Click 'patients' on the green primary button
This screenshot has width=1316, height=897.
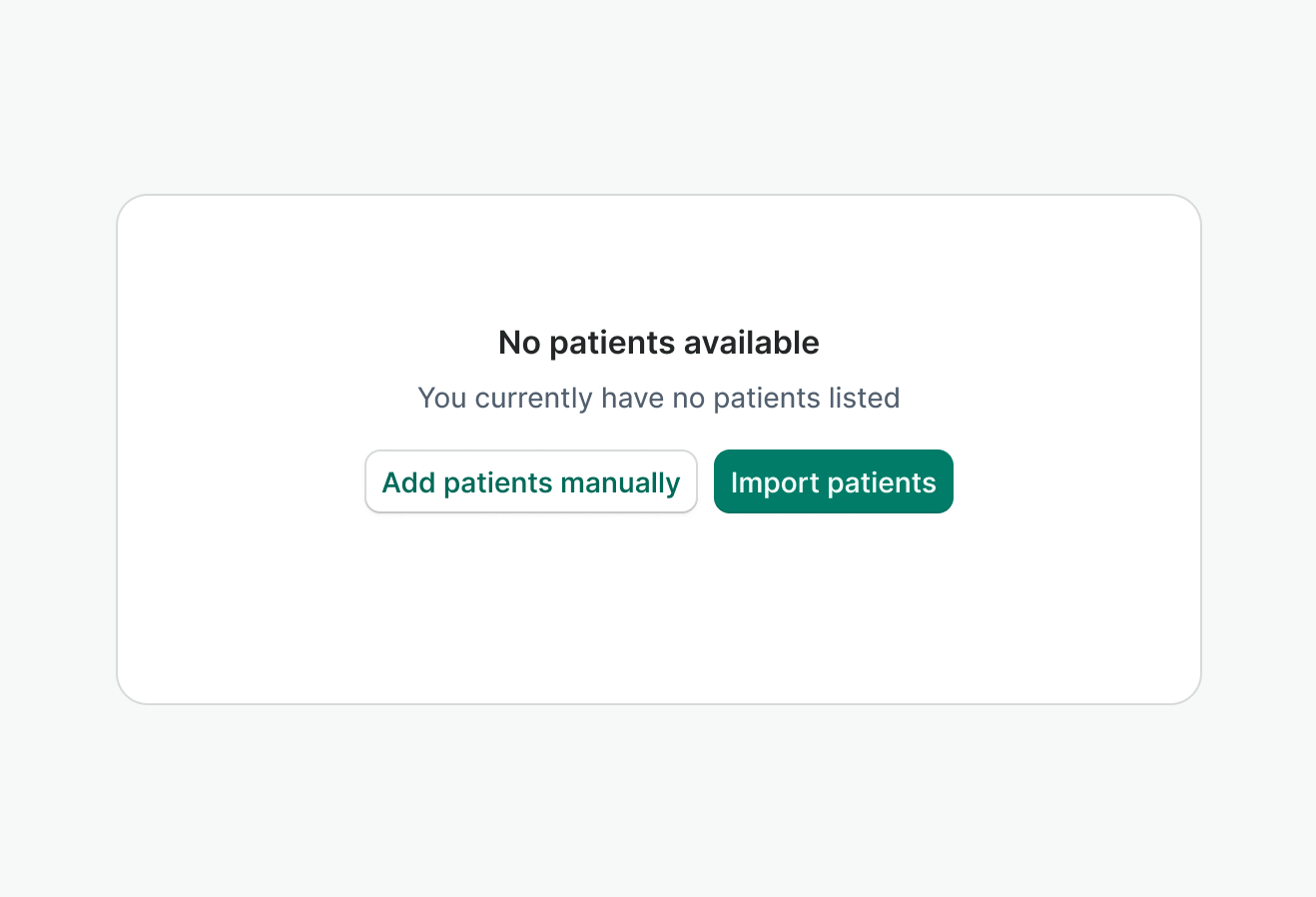click(882, 482)
